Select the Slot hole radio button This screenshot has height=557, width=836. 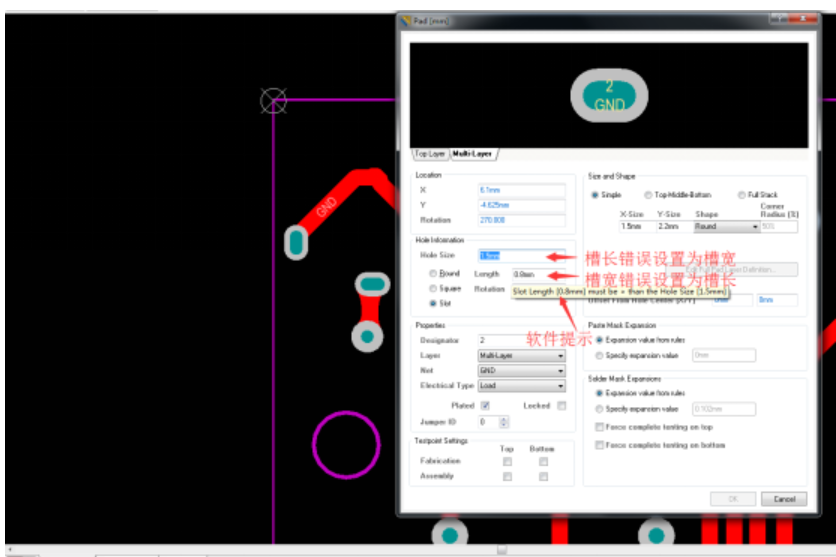point(433,303)
